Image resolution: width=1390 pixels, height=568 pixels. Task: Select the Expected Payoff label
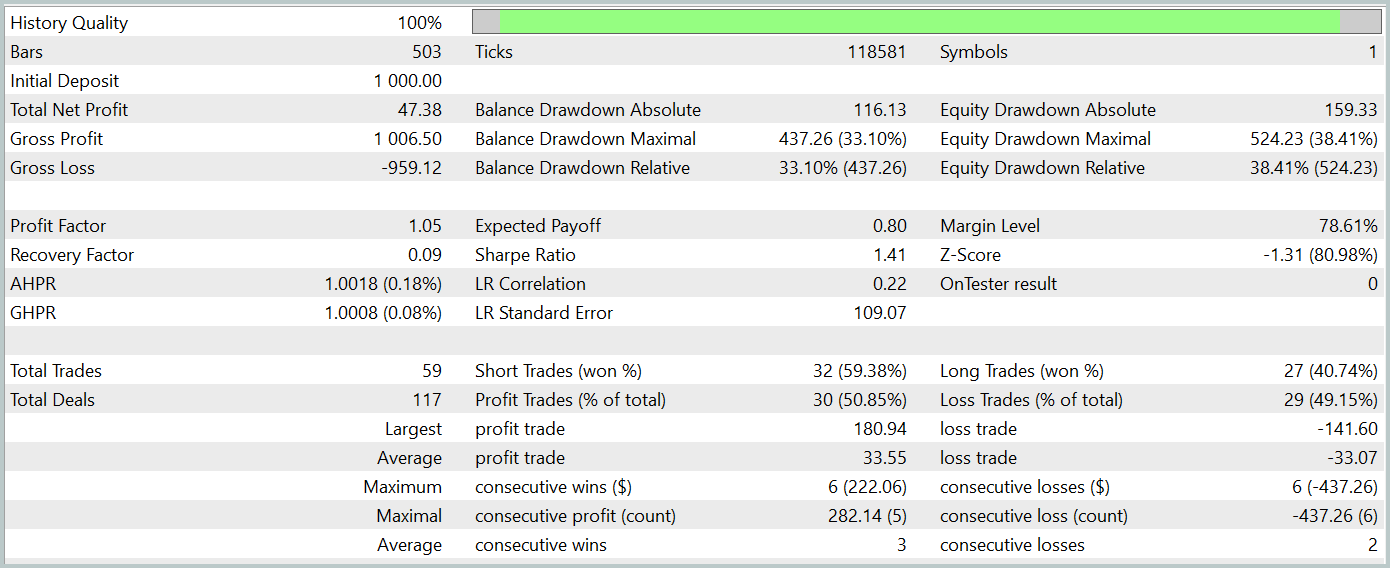tap(538, 226)
